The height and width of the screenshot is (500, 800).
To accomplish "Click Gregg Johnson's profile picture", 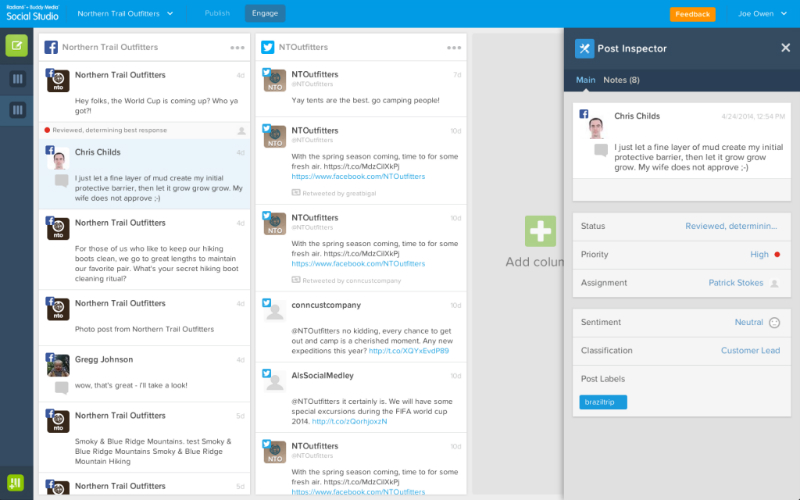I will coord(58,365).
